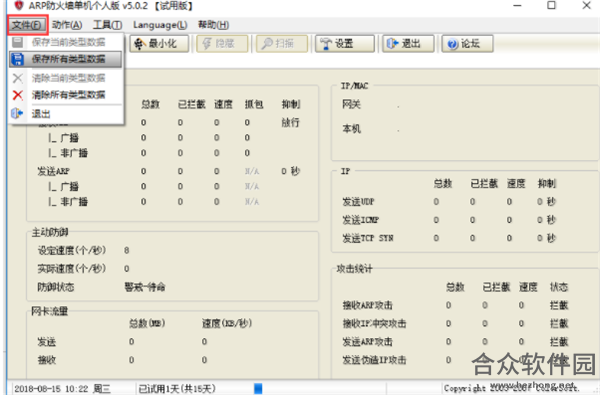Choose 保存所有类型数据 in File menu
The image size is (600, 395).
point(66,59)
